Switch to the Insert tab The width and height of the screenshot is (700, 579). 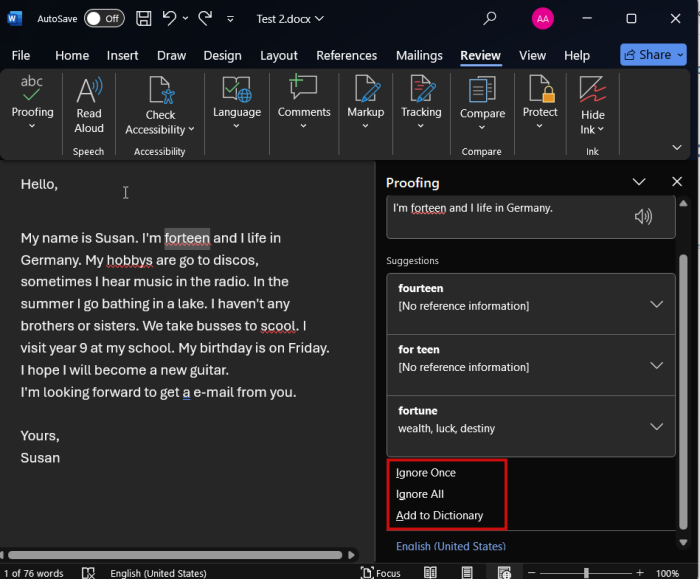point(122,55)
